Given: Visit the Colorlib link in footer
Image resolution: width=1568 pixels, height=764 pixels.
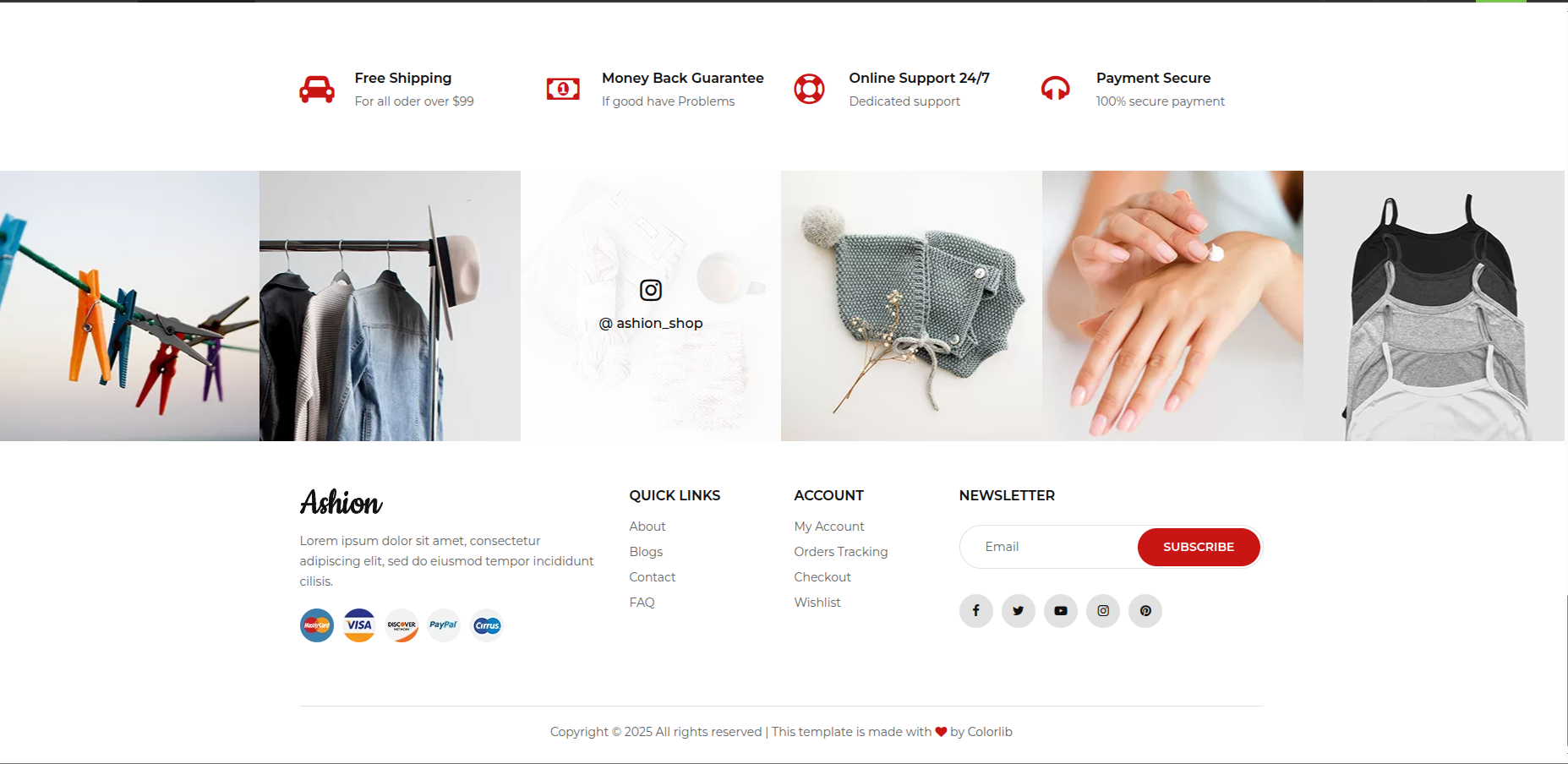Looking at the screenshot, I should [x=990, y=732].
